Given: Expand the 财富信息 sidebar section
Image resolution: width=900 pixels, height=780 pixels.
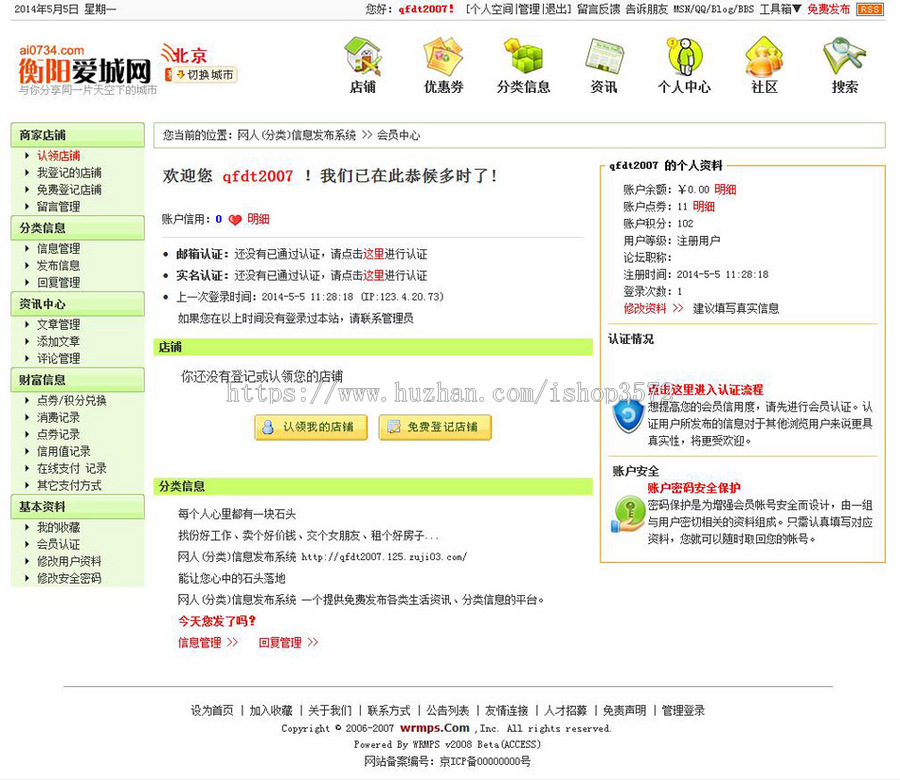Looking at the screenshot, I should 40,380.
